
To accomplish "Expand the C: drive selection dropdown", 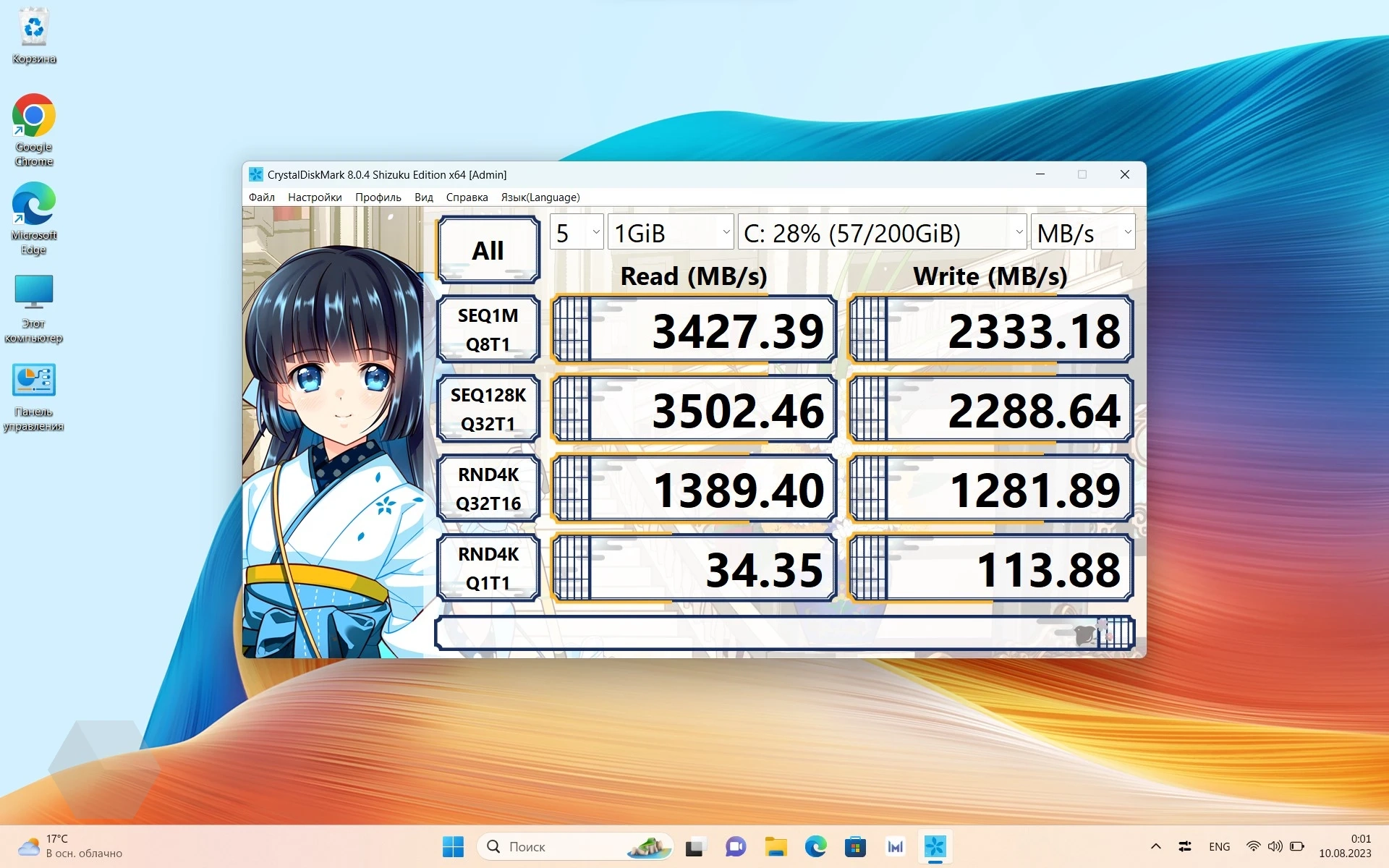I will [882, 232].
